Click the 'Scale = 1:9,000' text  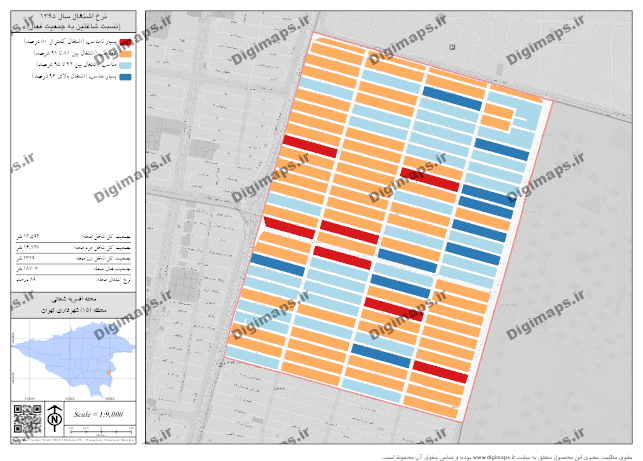point(98,414)
